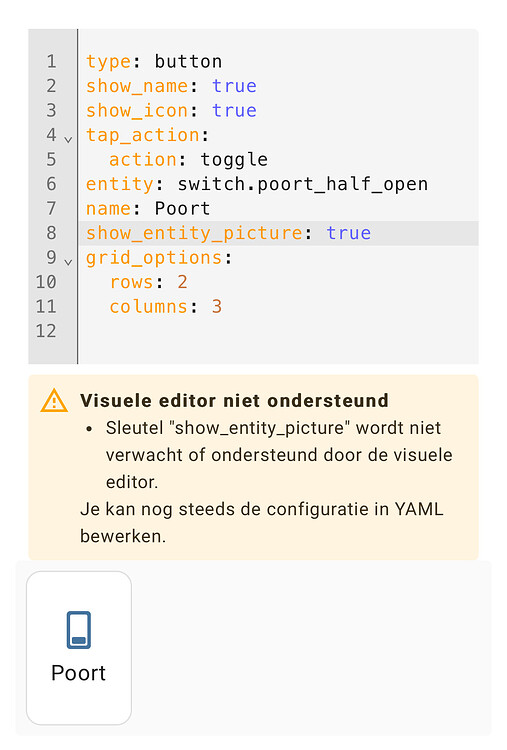This screenshot has width=507, height=750.
Task: Click the name Poort value in YAML
Action: click(x=182, y=209)
